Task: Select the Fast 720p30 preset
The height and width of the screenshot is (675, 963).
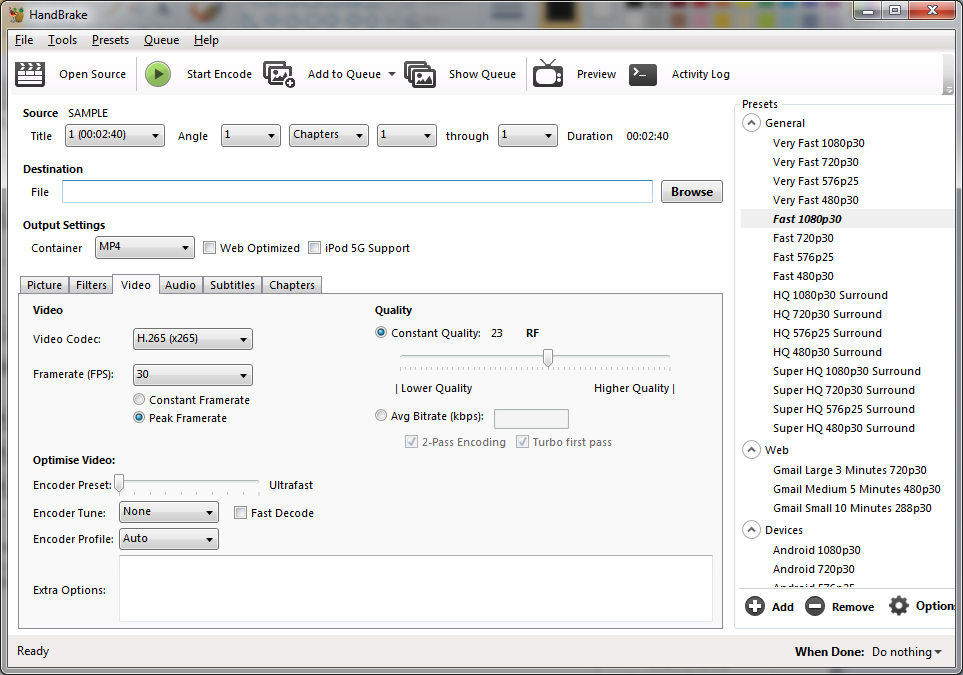Action: point(803,238)
